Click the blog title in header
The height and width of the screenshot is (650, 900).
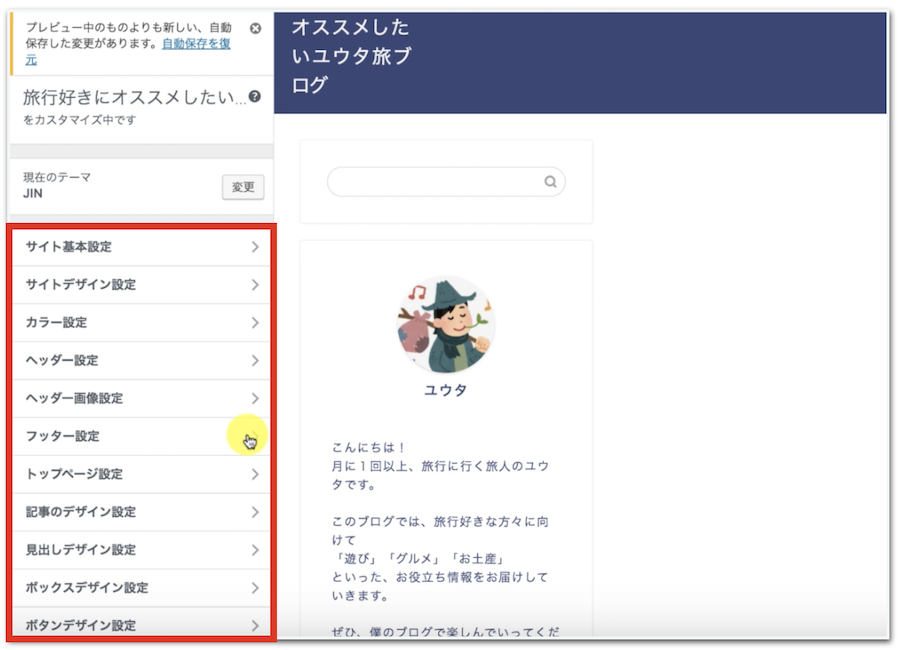click(350, 56)
